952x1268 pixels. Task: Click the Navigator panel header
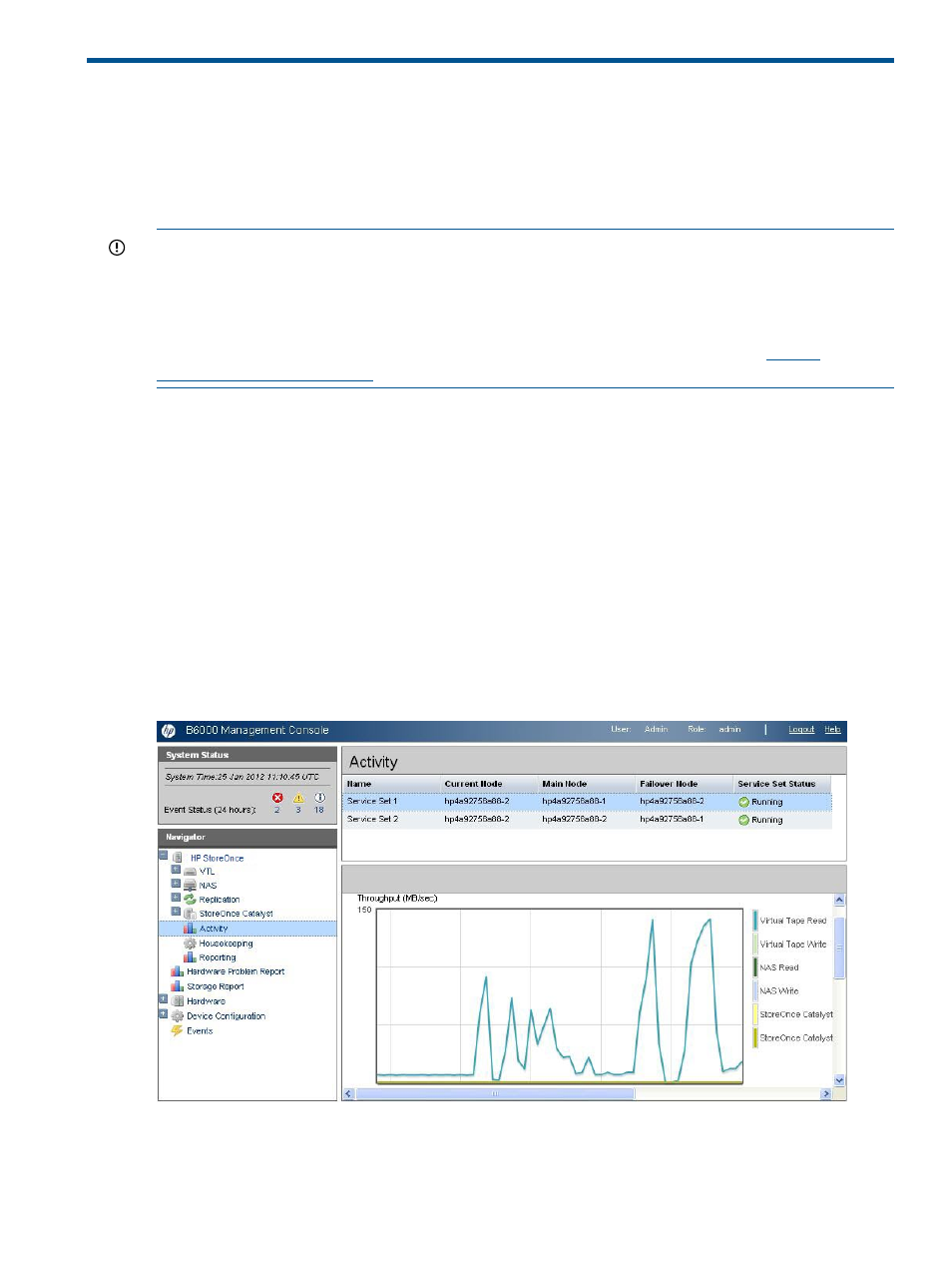point(247,838)
